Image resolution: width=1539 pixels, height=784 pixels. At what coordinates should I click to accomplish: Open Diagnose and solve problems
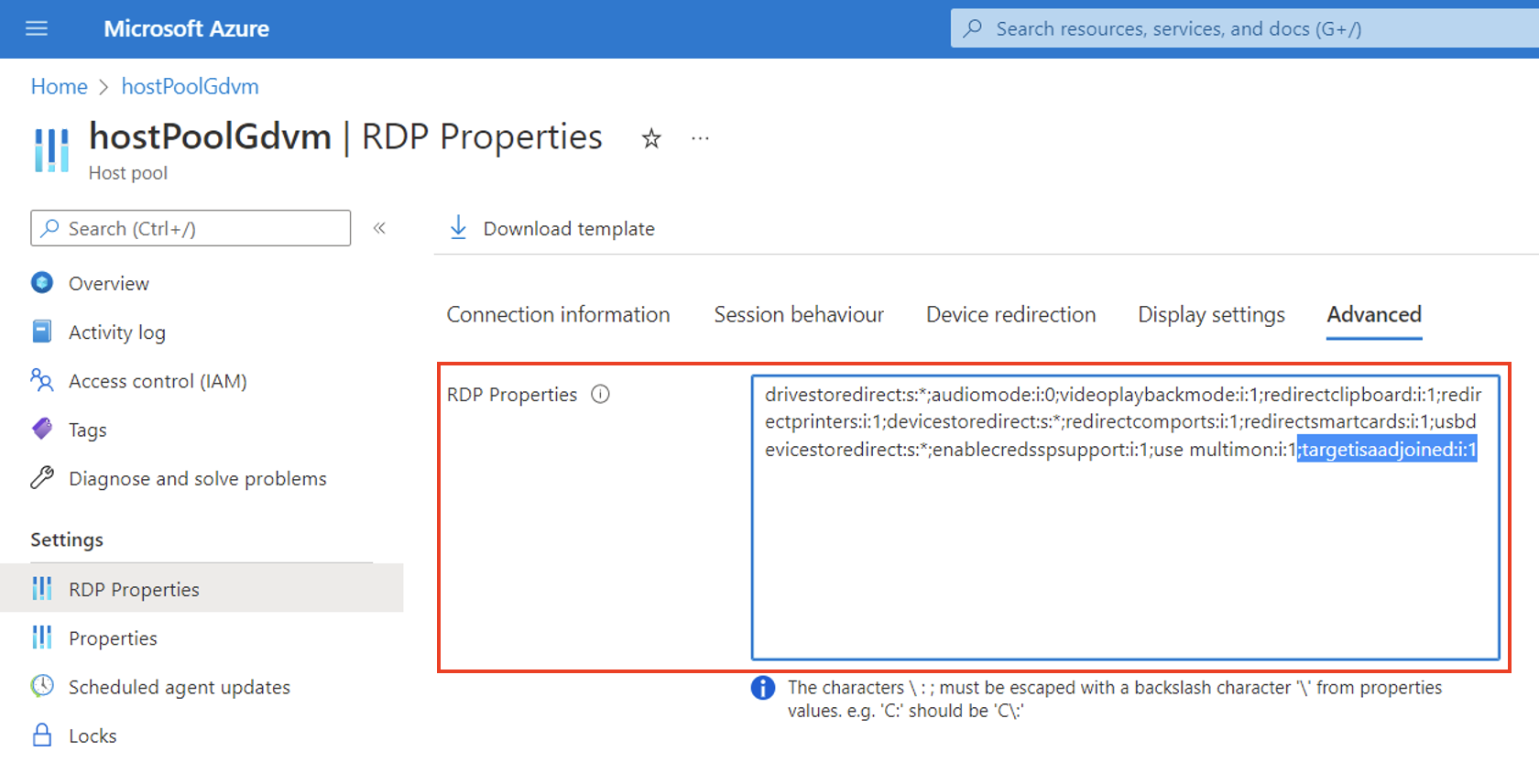point(198,478)
